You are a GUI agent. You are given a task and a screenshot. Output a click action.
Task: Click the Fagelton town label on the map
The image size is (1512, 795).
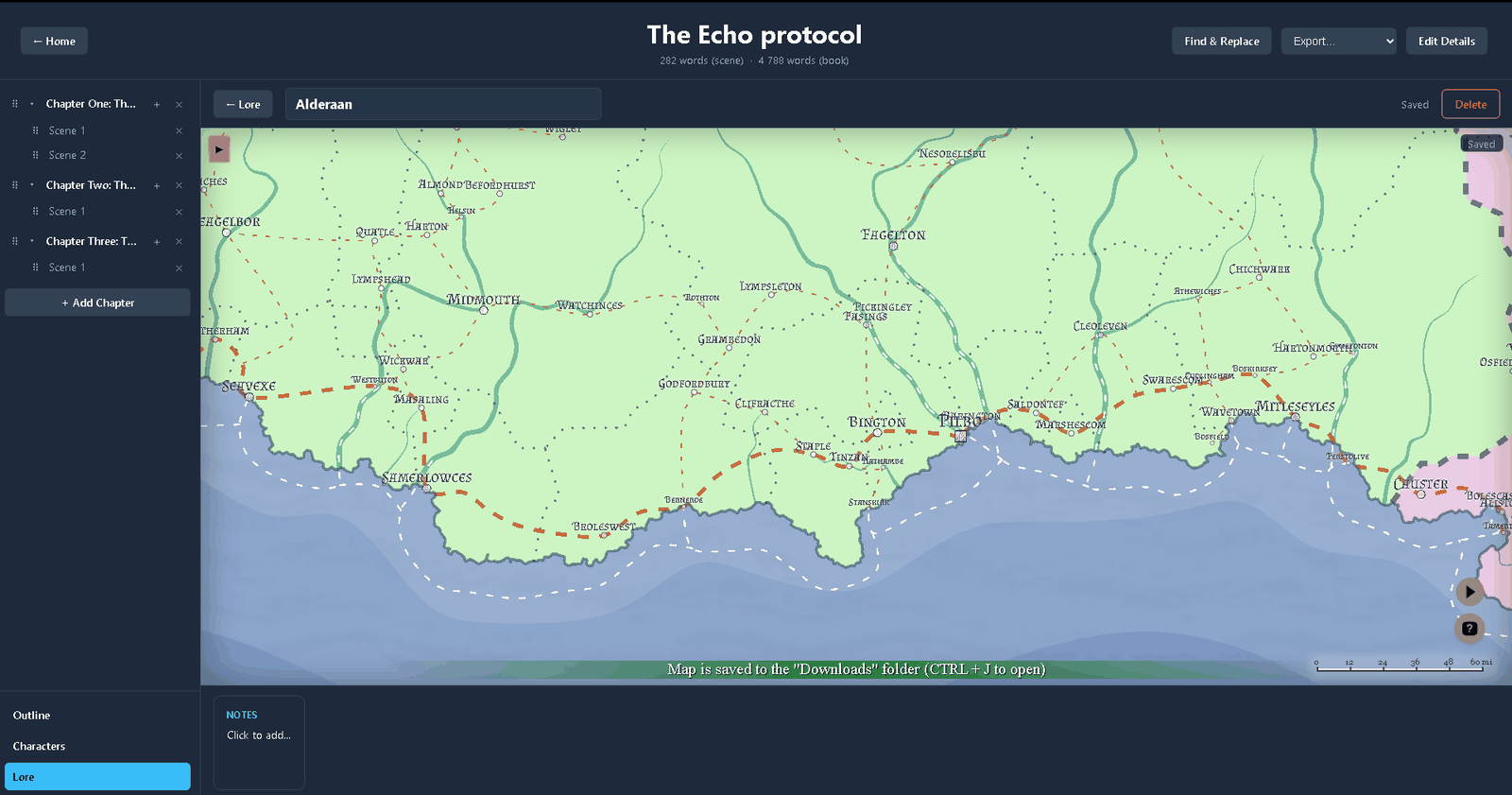[893, 235]
